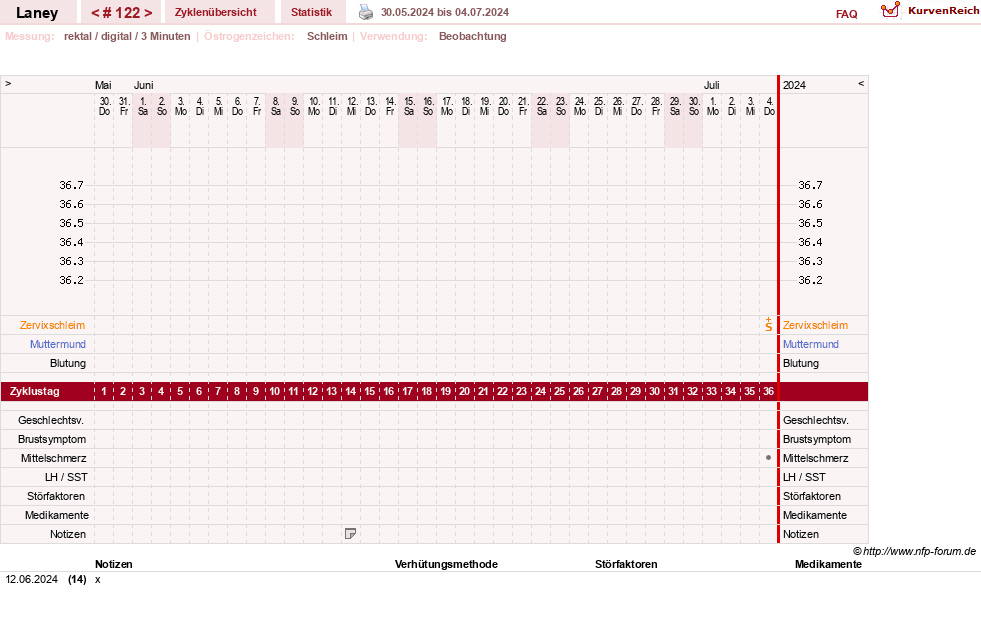Click the 4. Do date in Juli
Viewport: 981px width, 623px height.
[769, 106]
